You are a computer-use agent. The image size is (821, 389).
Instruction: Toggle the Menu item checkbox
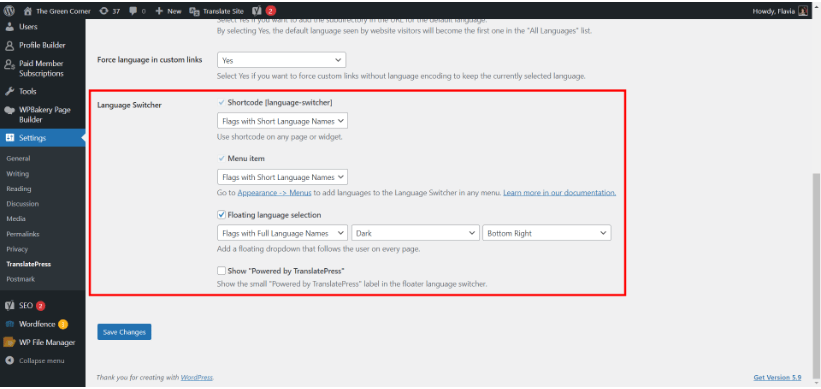pos(221,158)
